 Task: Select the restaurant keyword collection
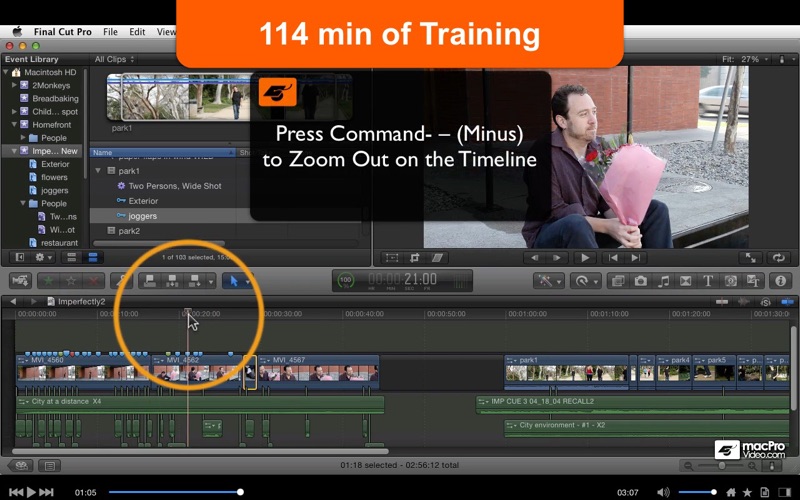point(54,242)
